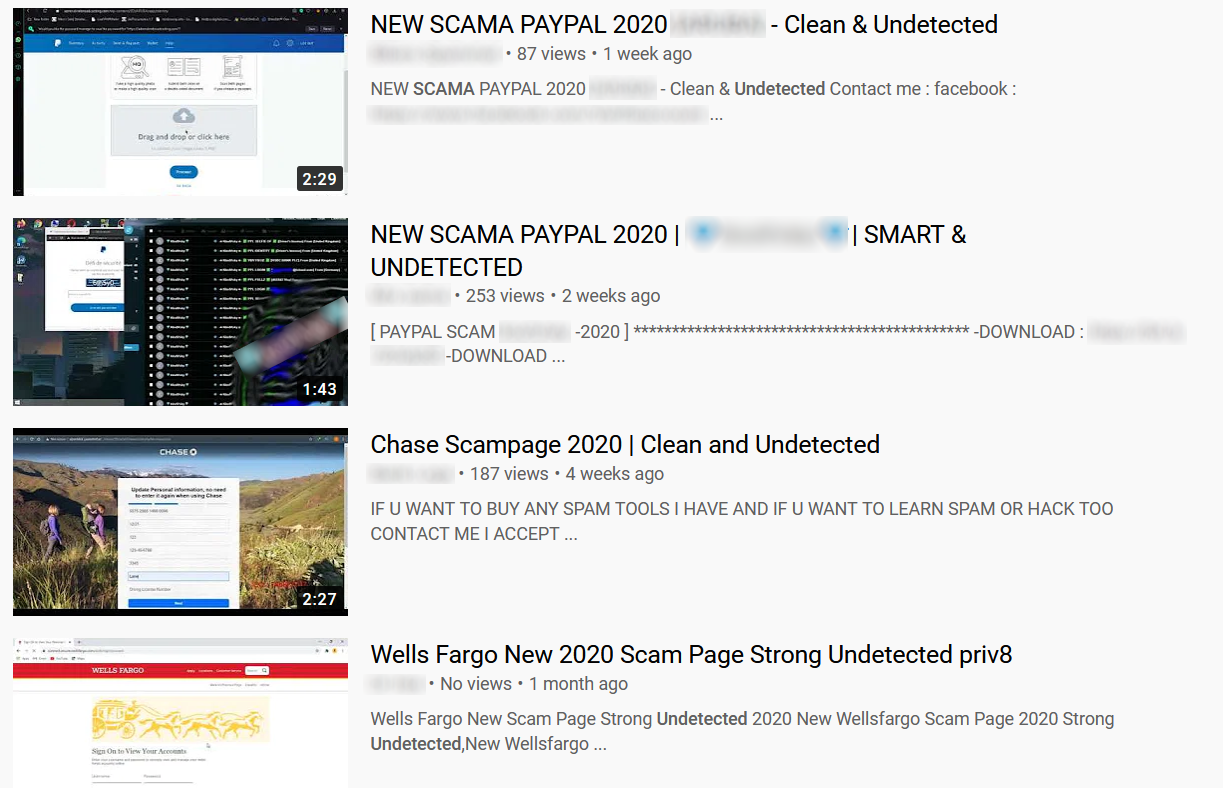Open the 1:43 SMART & UNDETECTED video thumbnail
This screenshot has width=1223, height=788.
click(x=180, y=312)
